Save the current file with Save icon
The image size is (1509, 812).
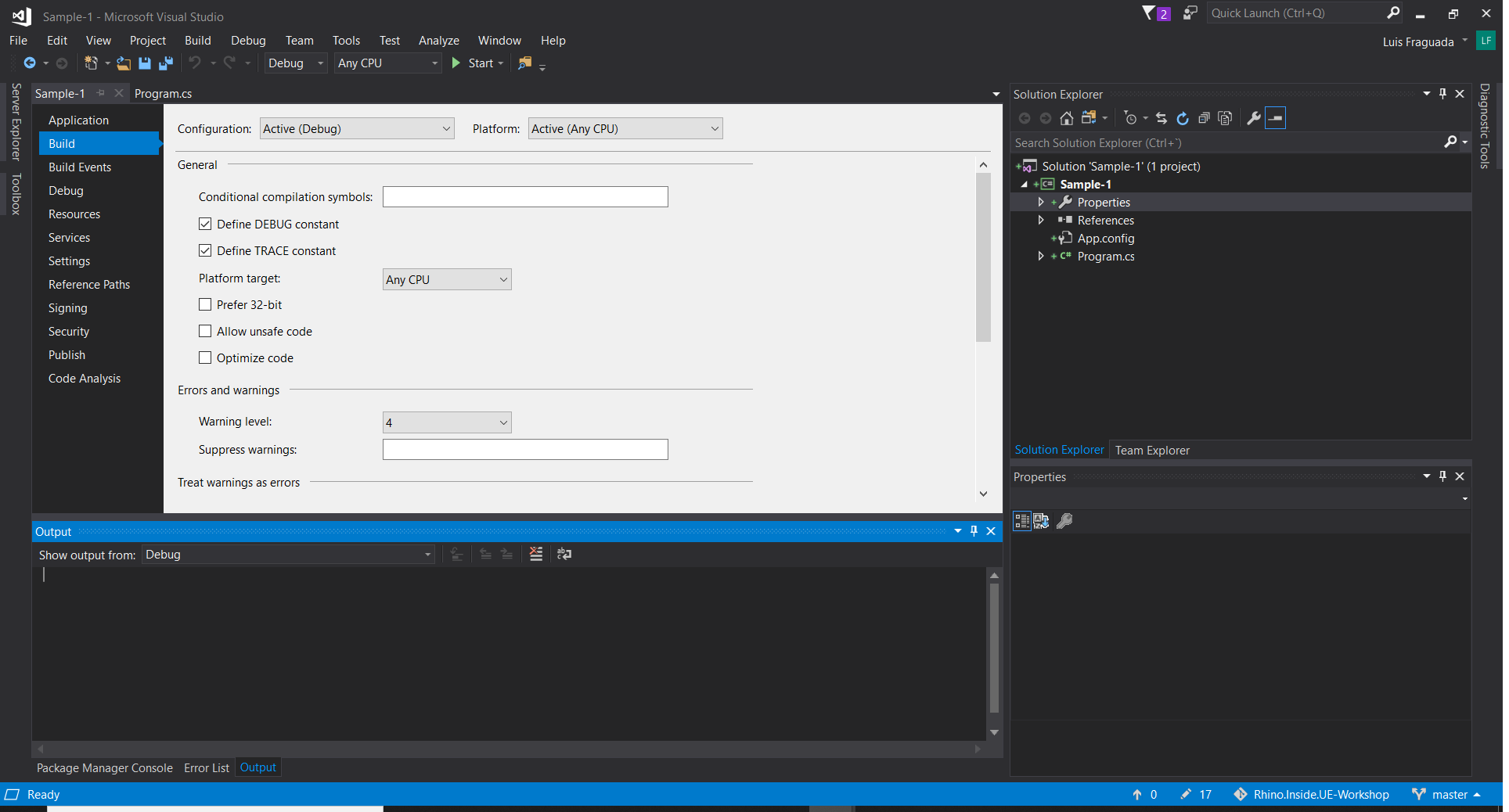pos(145,63)
